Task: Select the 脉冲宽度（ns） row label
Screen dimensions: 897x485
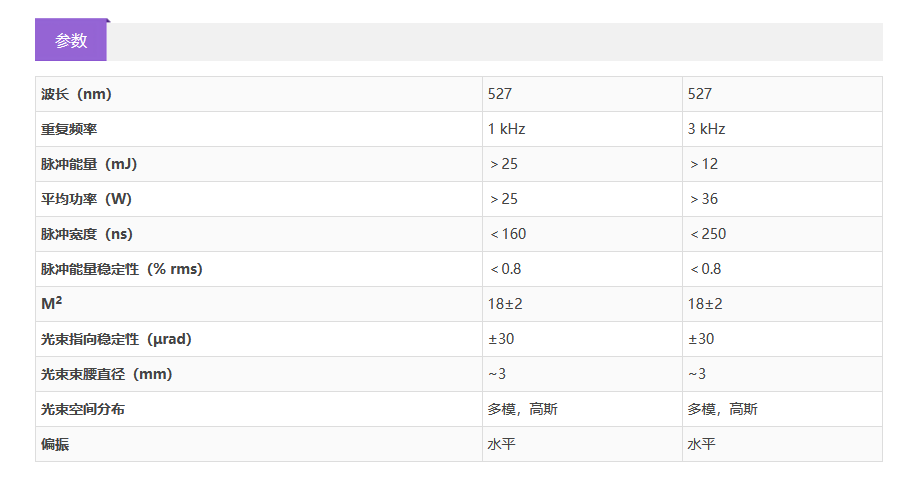Action: (x=87, y=234)
